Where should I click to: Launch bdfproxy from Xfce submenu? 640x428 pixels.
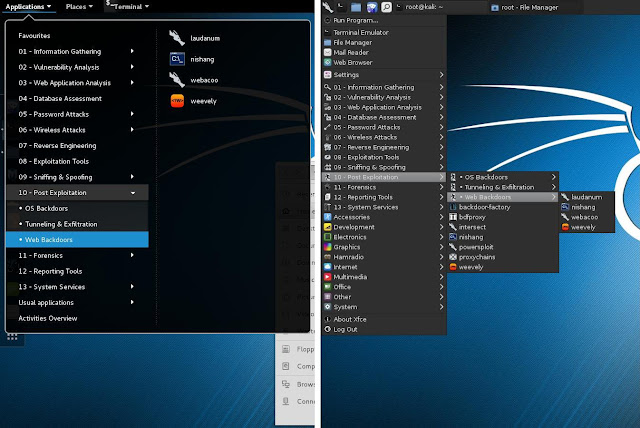tap(502, 217)
